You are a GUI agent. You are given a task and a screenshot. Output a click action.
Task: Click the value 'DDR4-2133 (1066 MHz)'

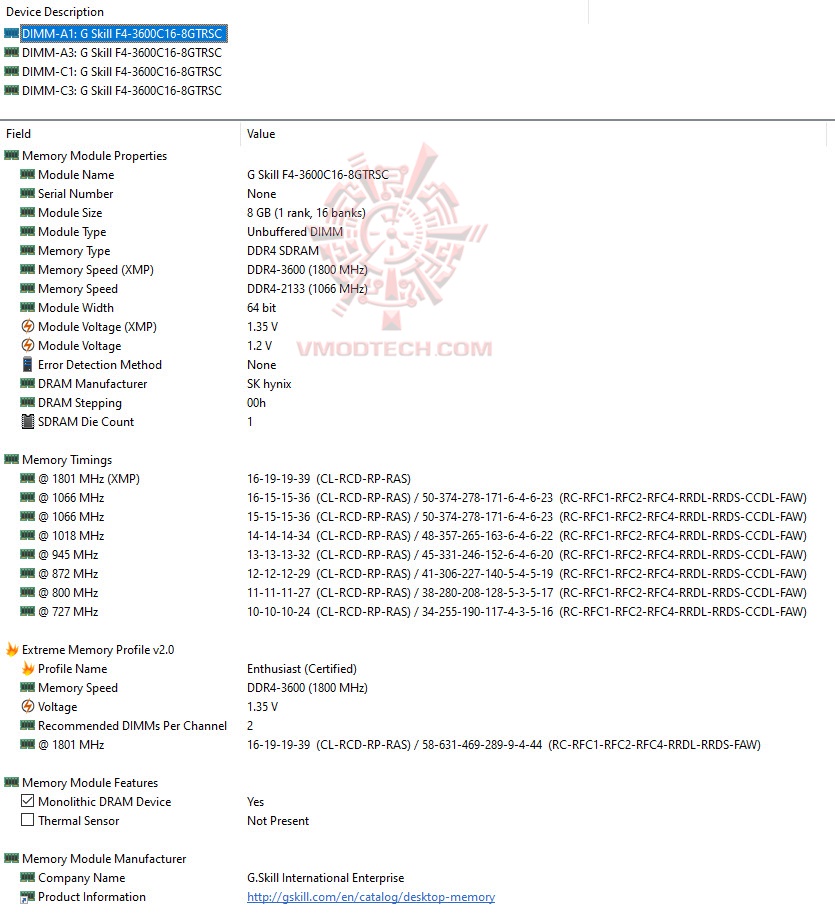click(307, 289)
